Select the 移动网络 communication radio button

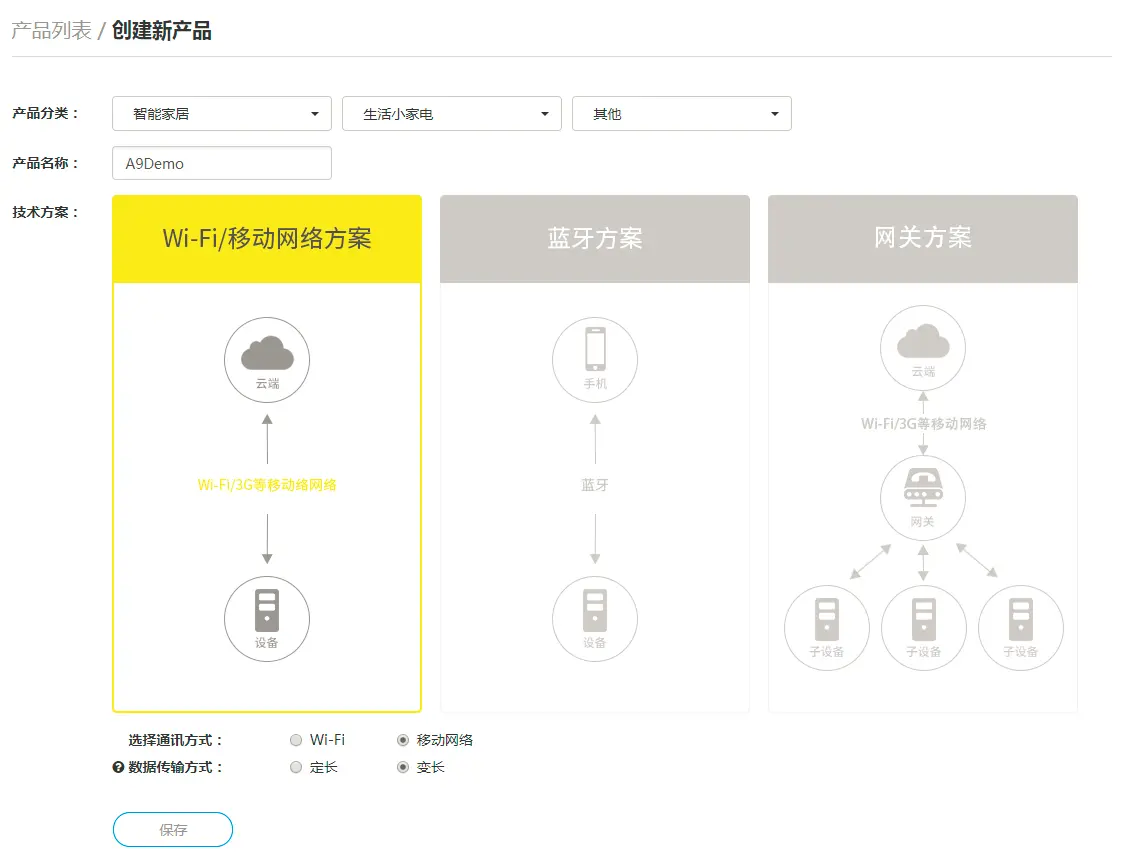point(403,740)
